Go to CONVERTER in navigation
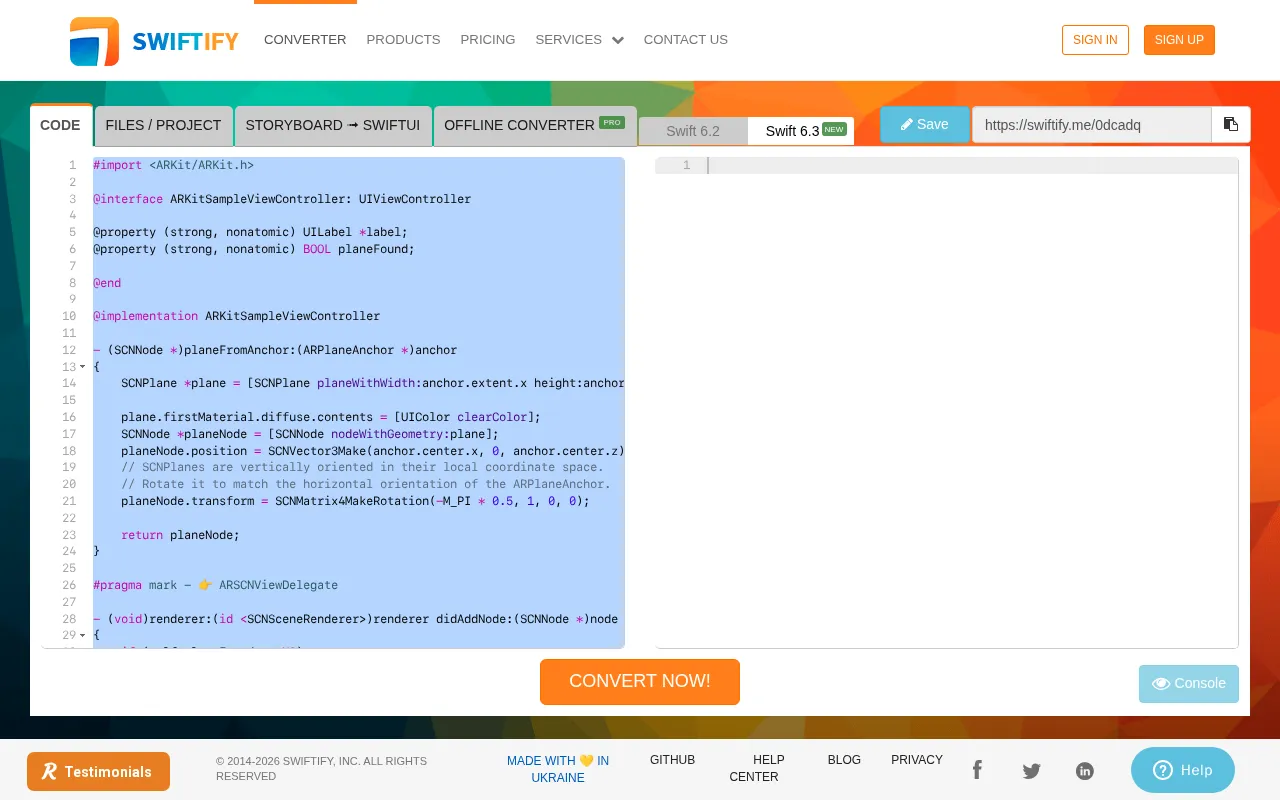Viewport: 1280px width, 800px height. [305, 40]
